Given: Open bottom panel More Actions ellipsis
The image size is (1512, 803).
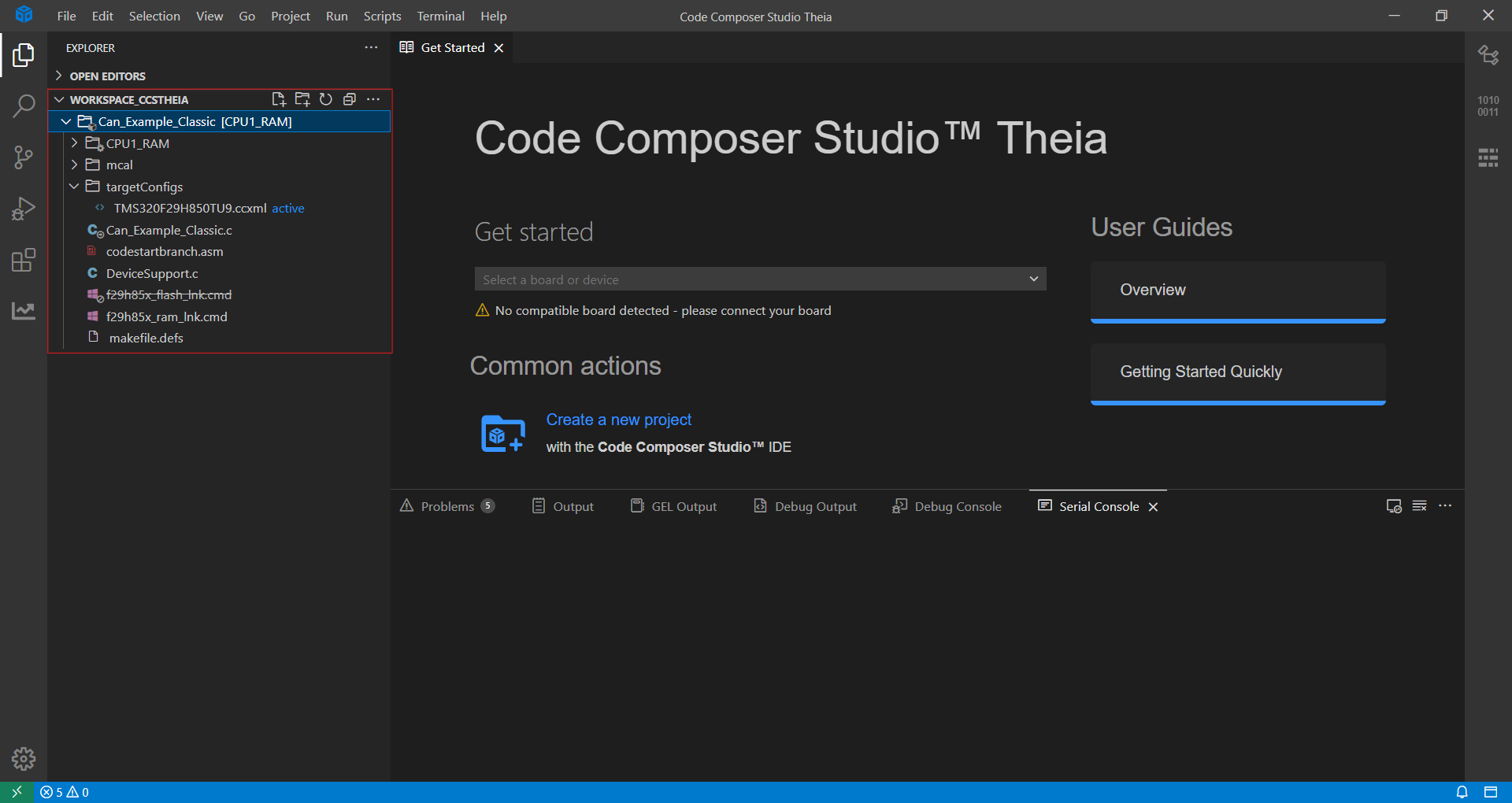Looking at the screenshot, I should pyautogui.click(x=1445, y=506).
